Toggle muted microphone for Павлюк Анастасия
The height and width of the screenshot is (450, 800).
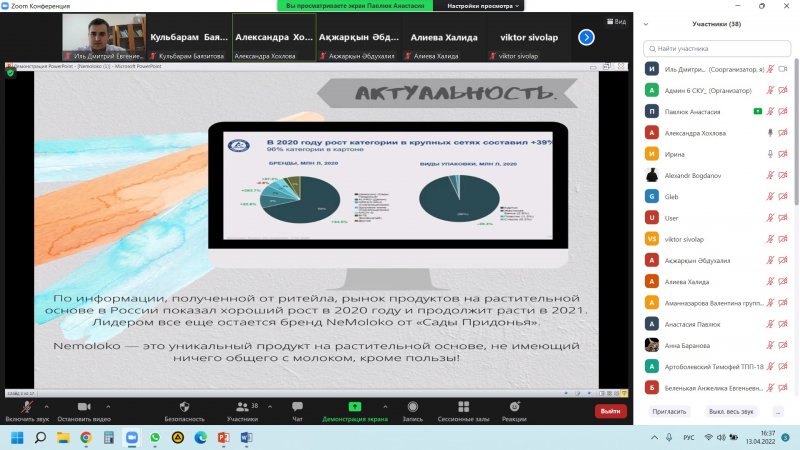[770, 112]
